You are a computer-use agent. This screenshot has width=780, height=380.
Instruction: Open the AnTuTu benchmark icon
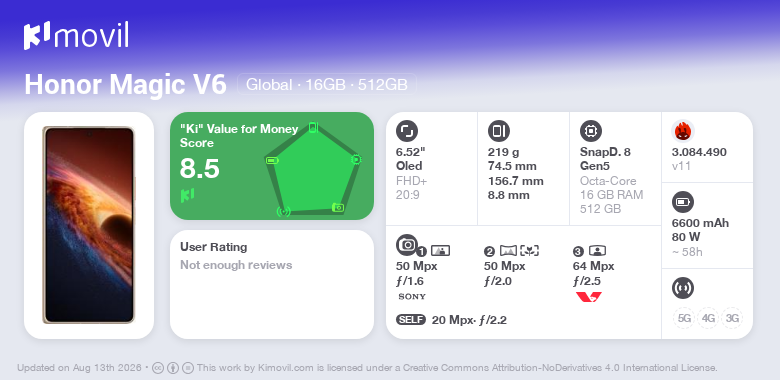pyautogui.click(x=683, y=131)
